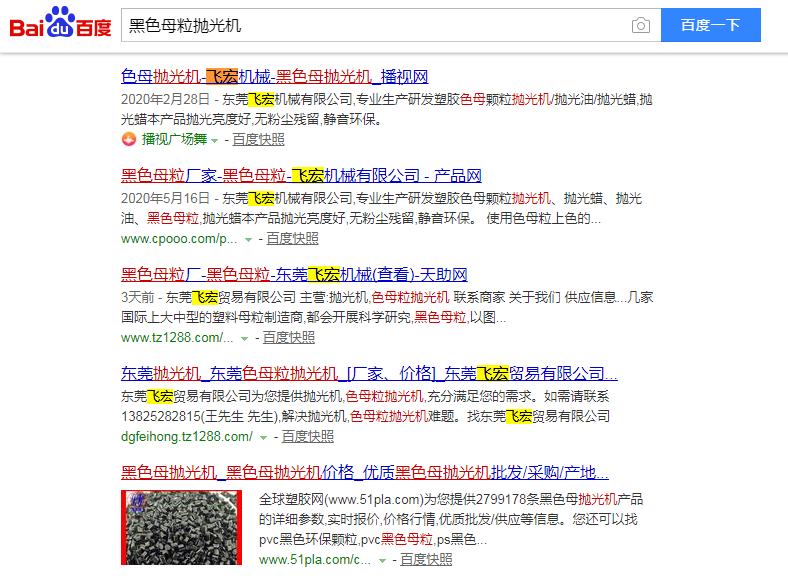Open 百度快照 for dgfeihong.tz1288.com result
This screenshot has width=788, height=585.
[x=308, y=436]
